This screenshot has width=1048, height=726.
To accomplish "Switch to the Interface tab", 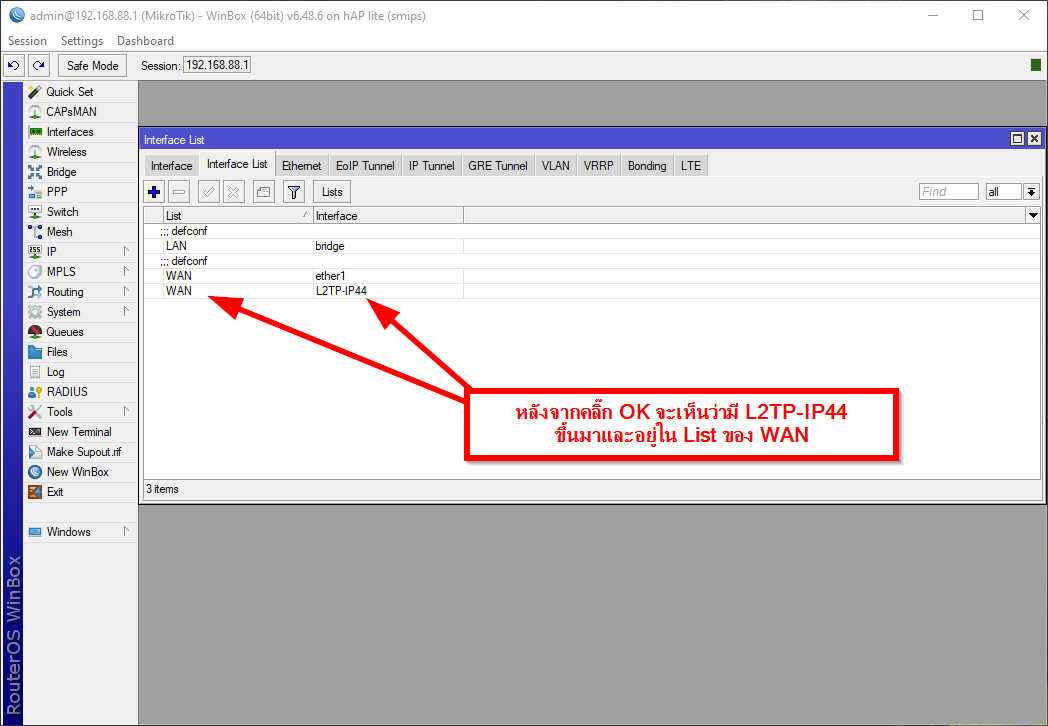I will [171, 166].
